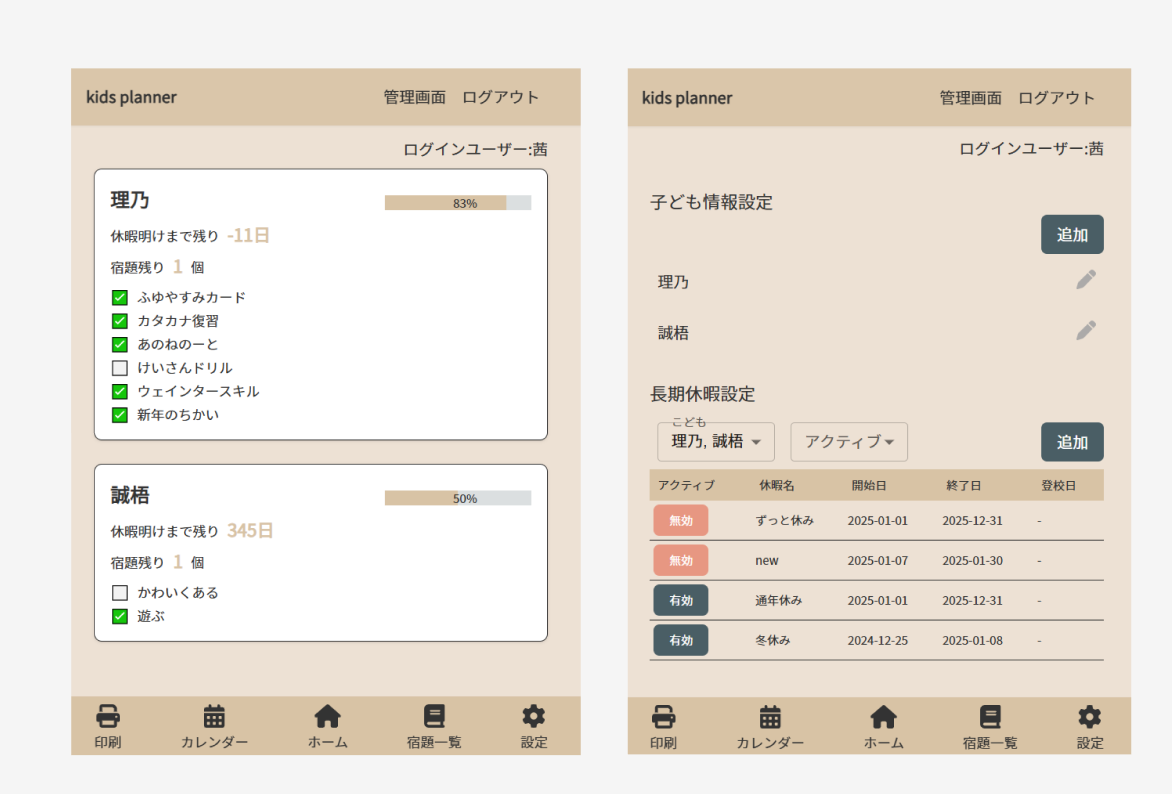Click the settings gear on the left screen

534,716
